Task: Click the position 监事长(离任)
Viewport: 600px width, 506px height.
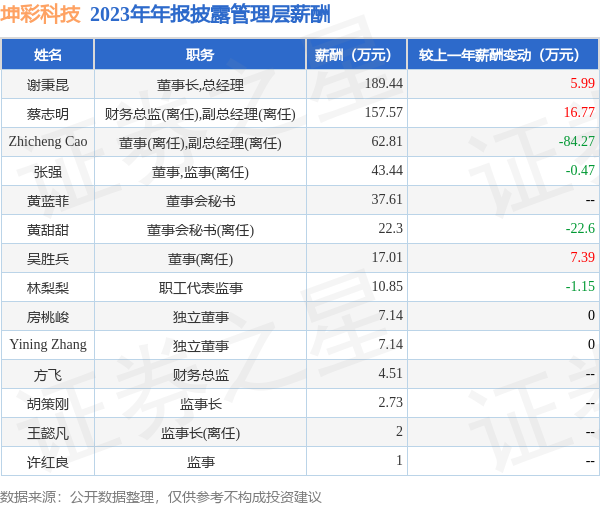Action: [200, 433]
